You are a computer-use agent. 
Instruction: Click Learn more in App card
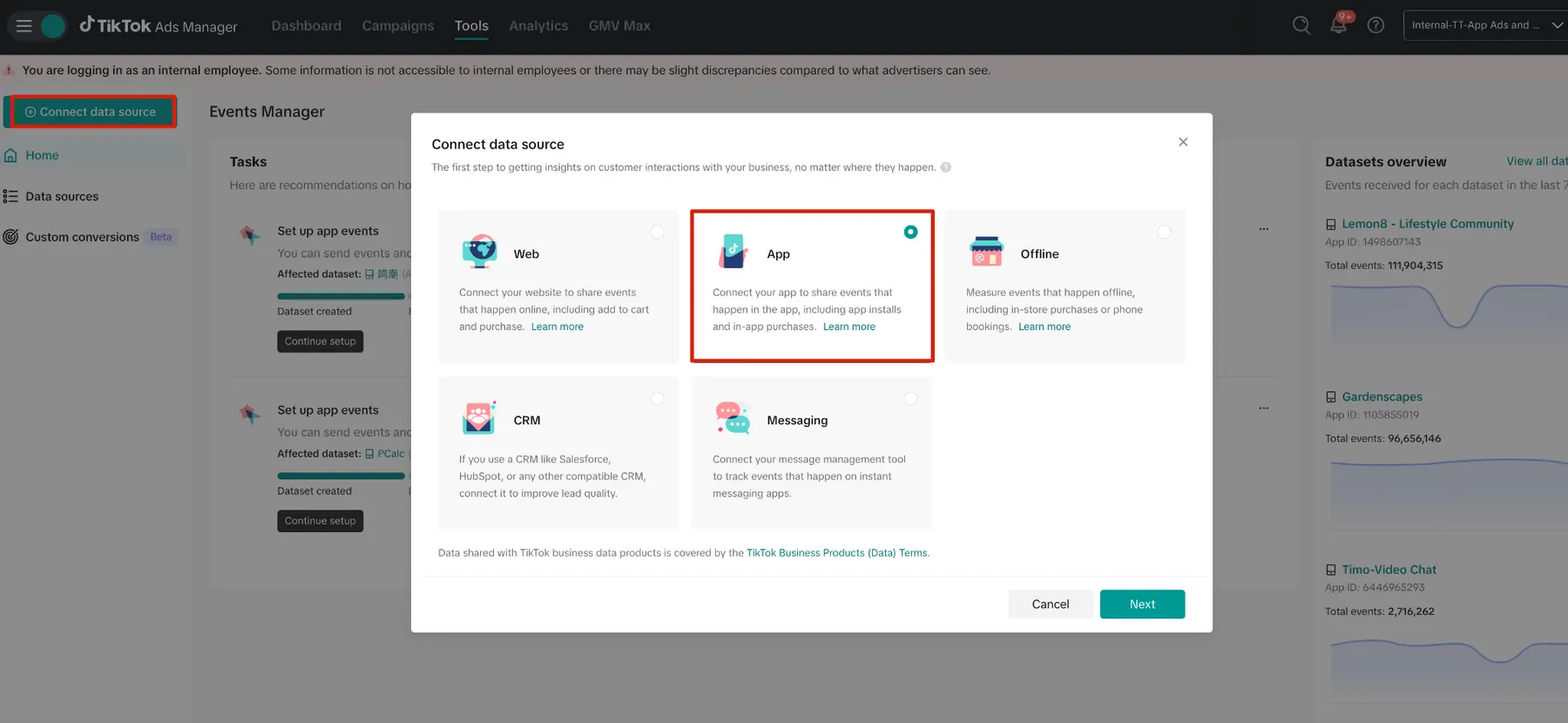(849, 327)
